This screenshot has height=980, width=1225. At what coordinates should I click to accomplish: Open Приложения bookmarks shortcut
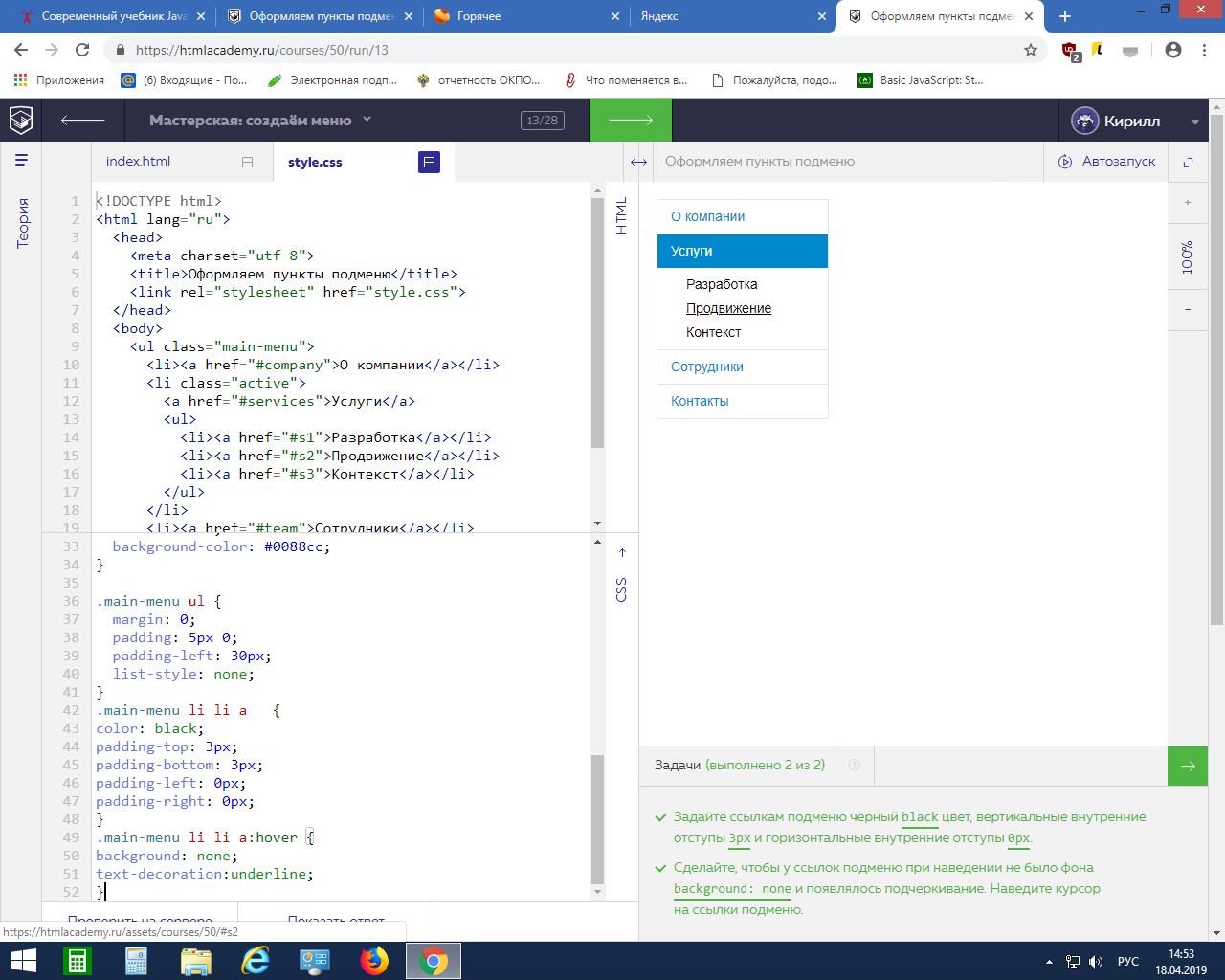[x=59, y=80]
